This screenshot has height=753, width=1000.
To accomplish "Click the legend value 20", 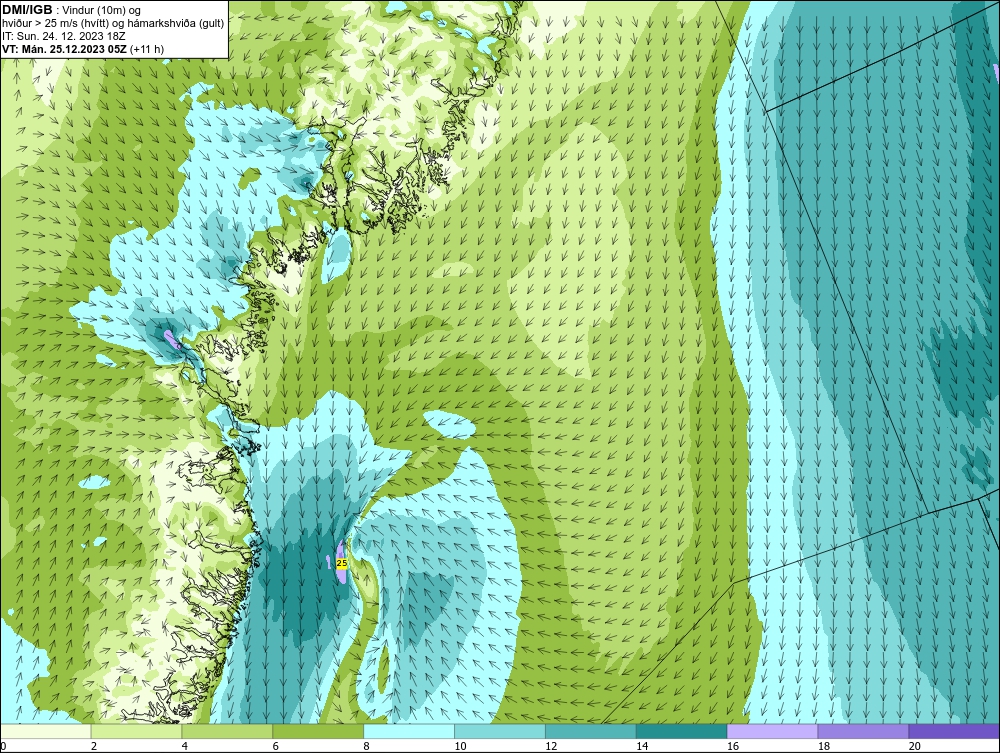I will point(915,746).
